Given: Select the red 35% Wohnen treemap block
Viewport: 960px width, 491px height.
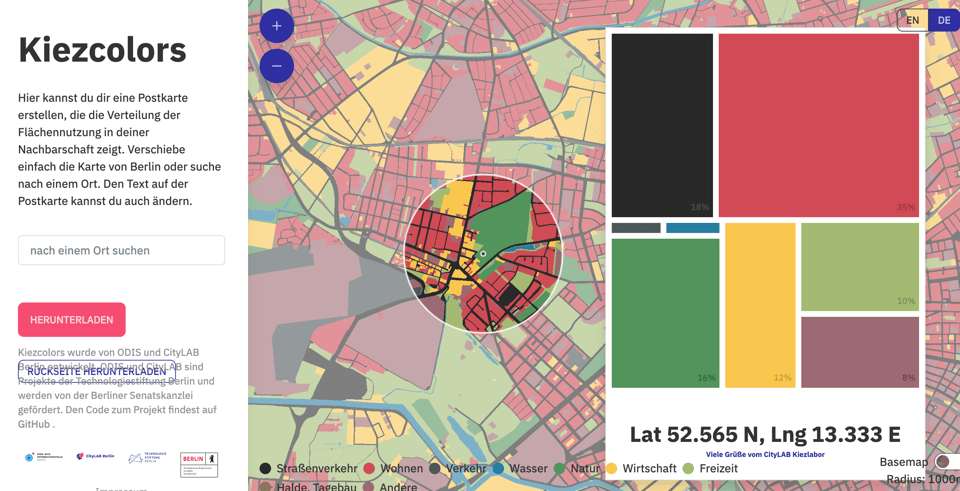Looking at the screenshot, I should click(x=819, y=125).
